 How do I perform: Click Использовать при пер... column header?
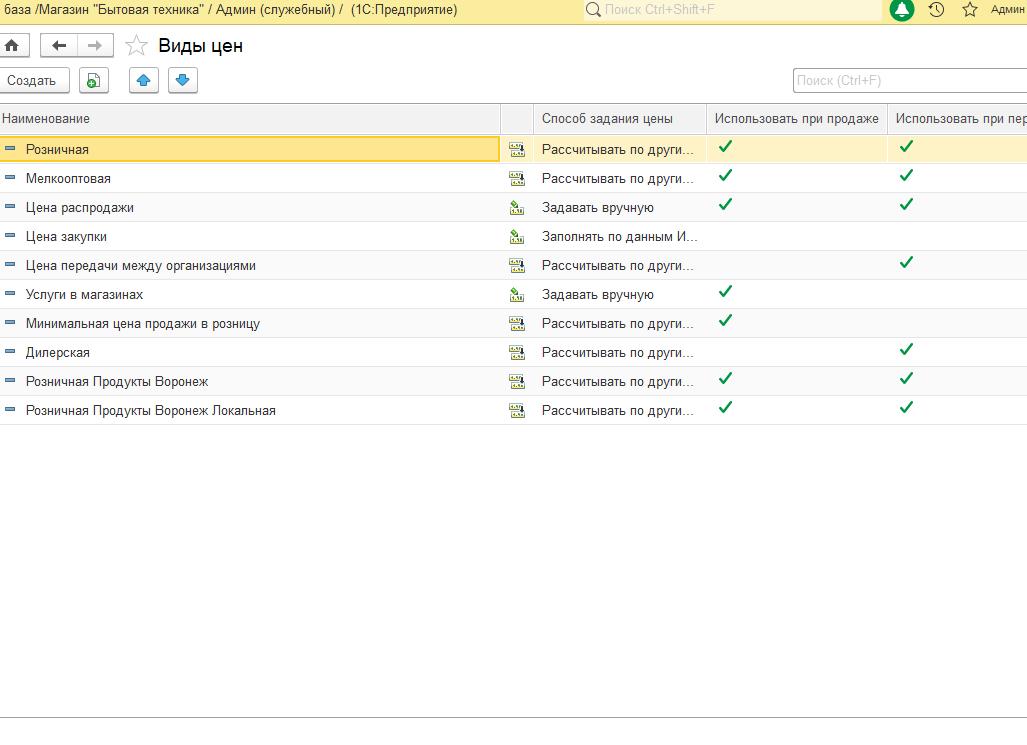957,119
